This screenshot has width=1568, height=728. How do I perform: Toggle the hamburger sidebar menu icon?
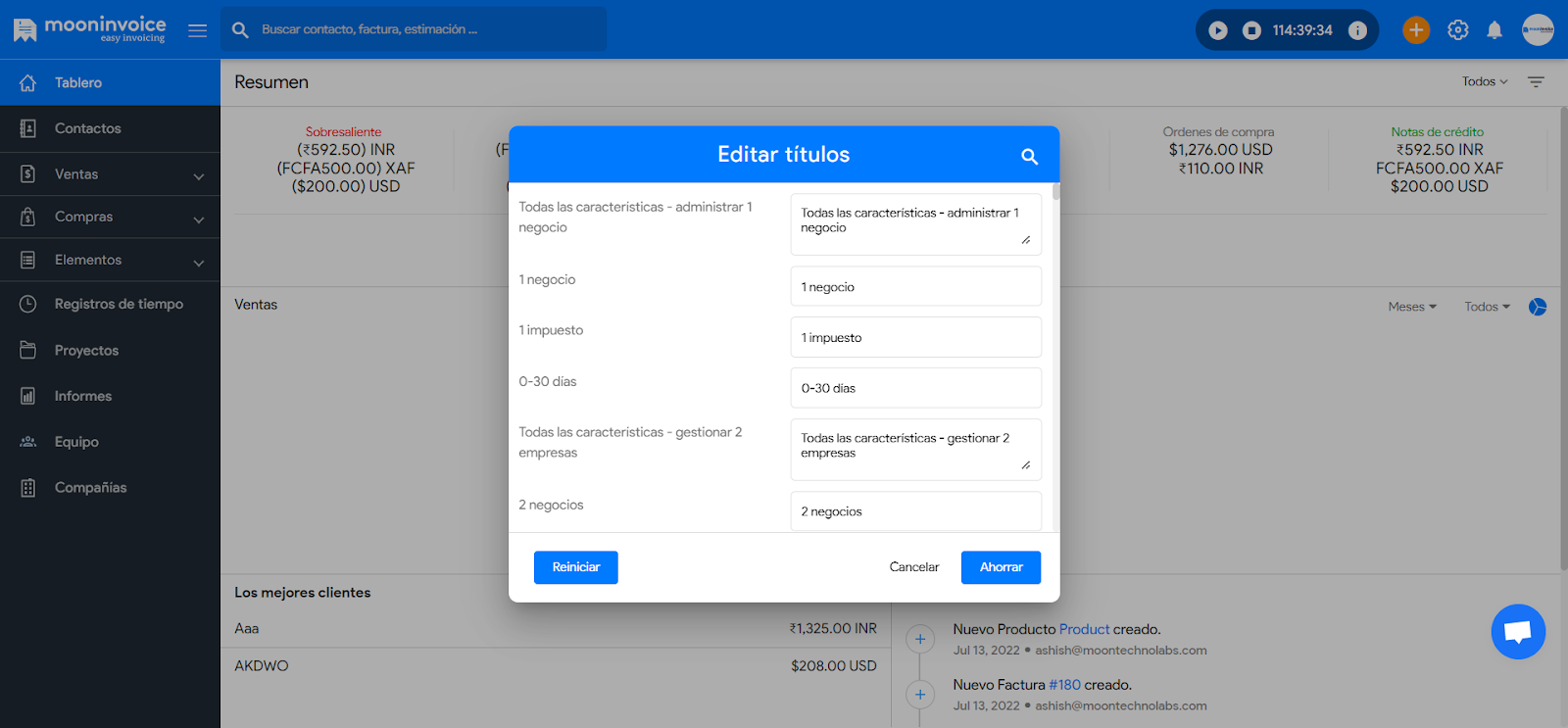(197, 30)
